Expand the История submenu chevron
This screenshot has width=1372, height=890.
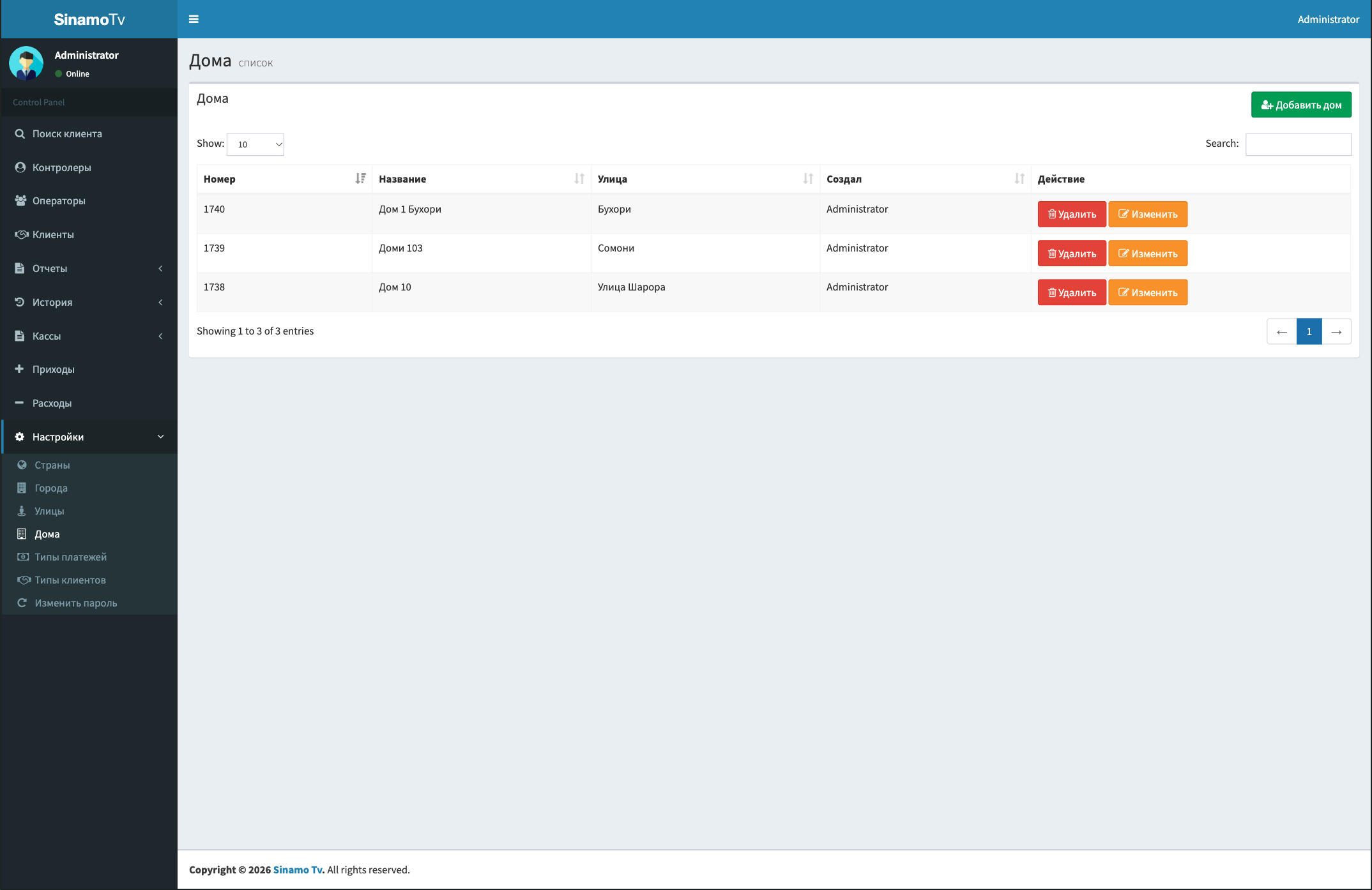pos(160,303)
